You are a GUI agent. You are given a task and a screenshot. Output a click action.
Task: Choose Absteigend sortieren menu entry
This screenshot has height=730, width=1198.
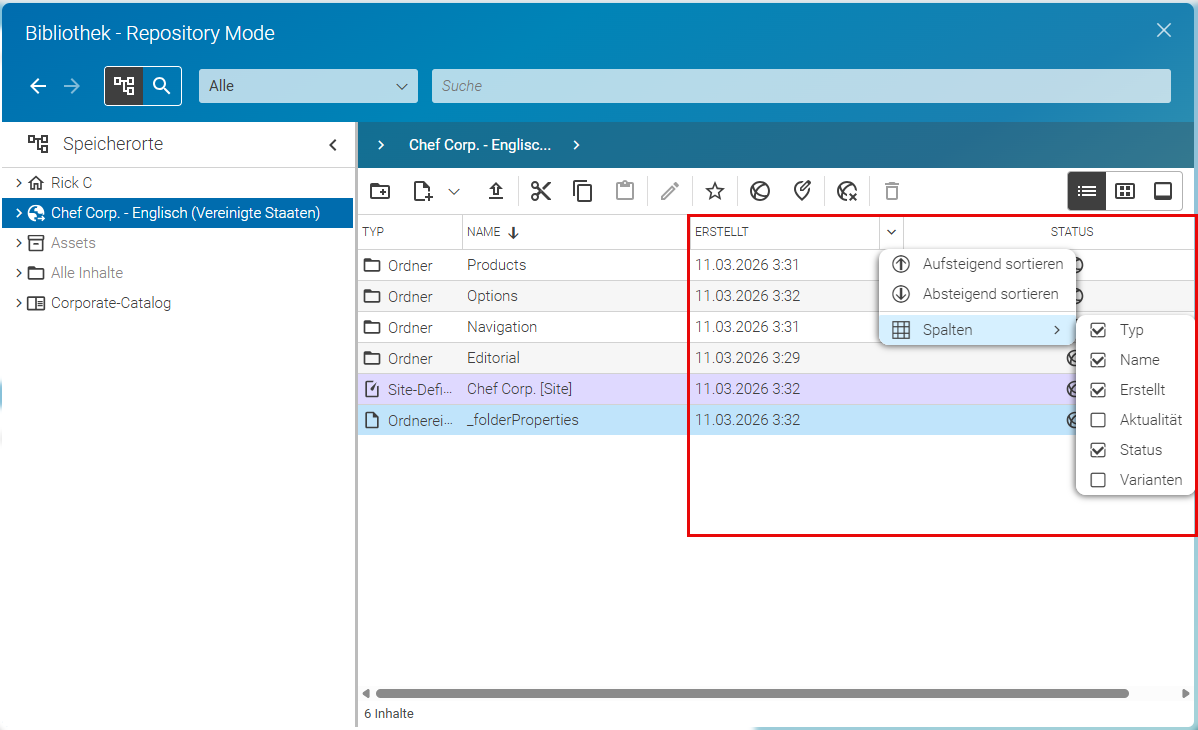(x=977, y=294)
